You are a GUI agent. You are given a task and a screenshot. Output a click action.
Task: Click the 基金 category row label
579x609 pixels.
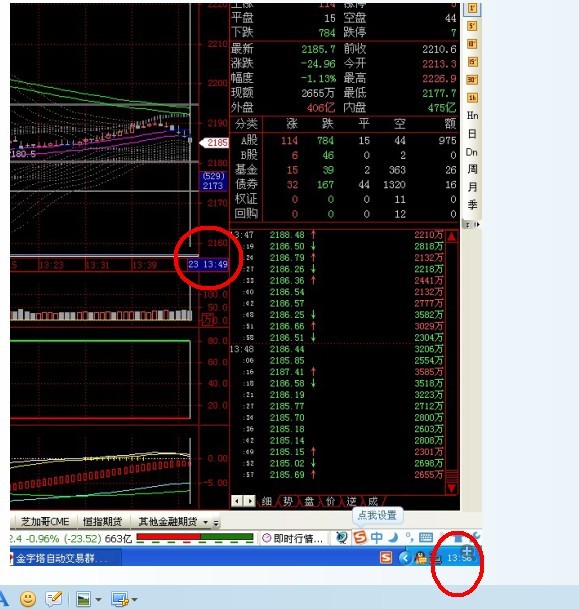click(x=246, y=170)
